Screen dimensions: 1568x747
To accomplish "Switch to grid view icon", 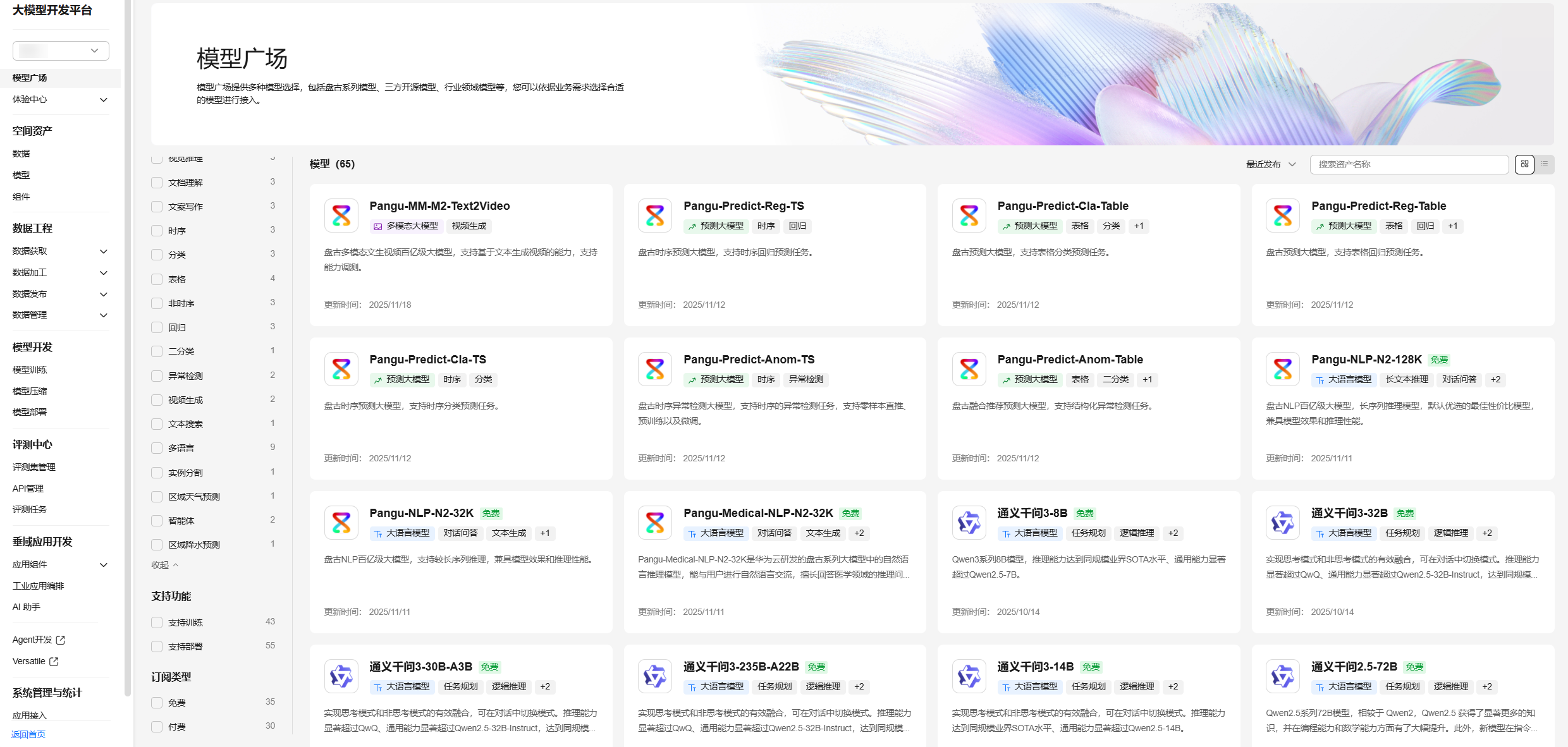I will (1524, 164).
